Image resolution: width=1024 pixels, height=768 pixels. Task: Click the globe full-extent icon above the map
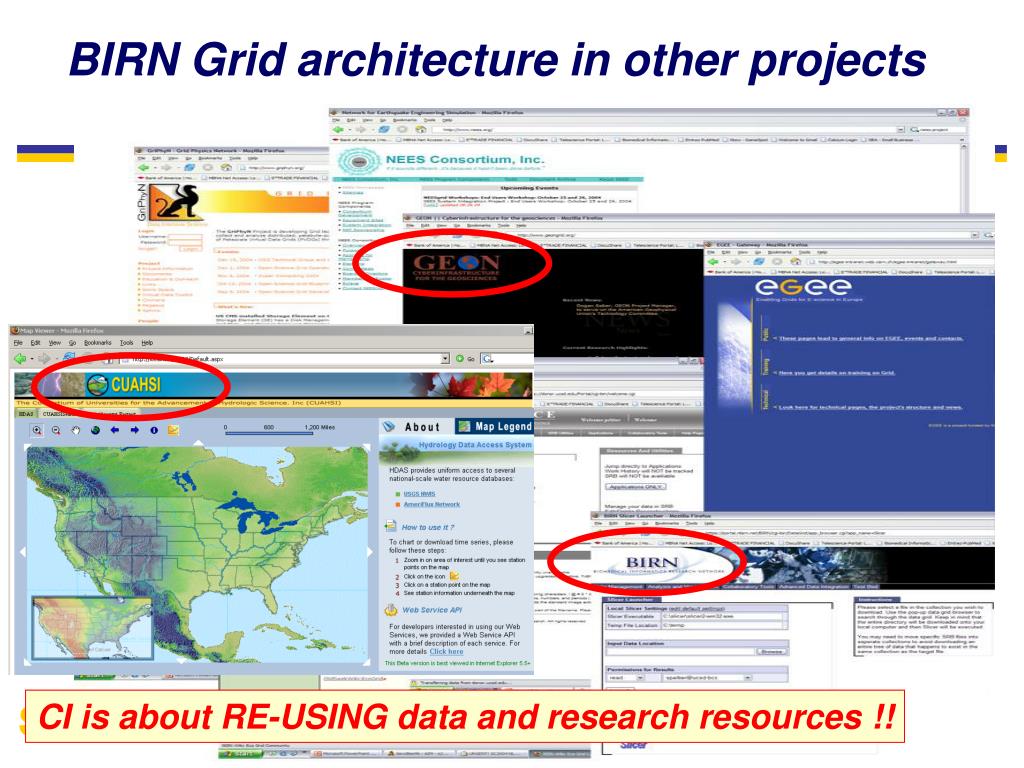[95, 430]
